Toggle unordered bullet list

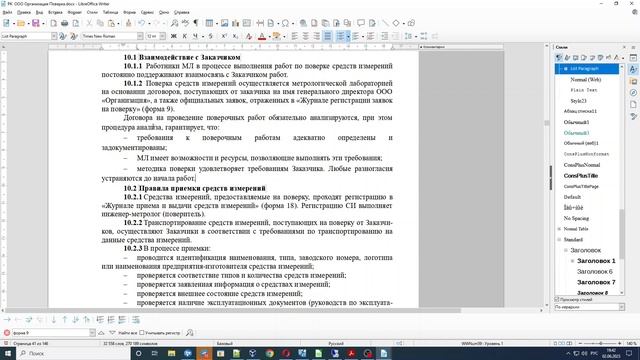(x=340, y=36)
